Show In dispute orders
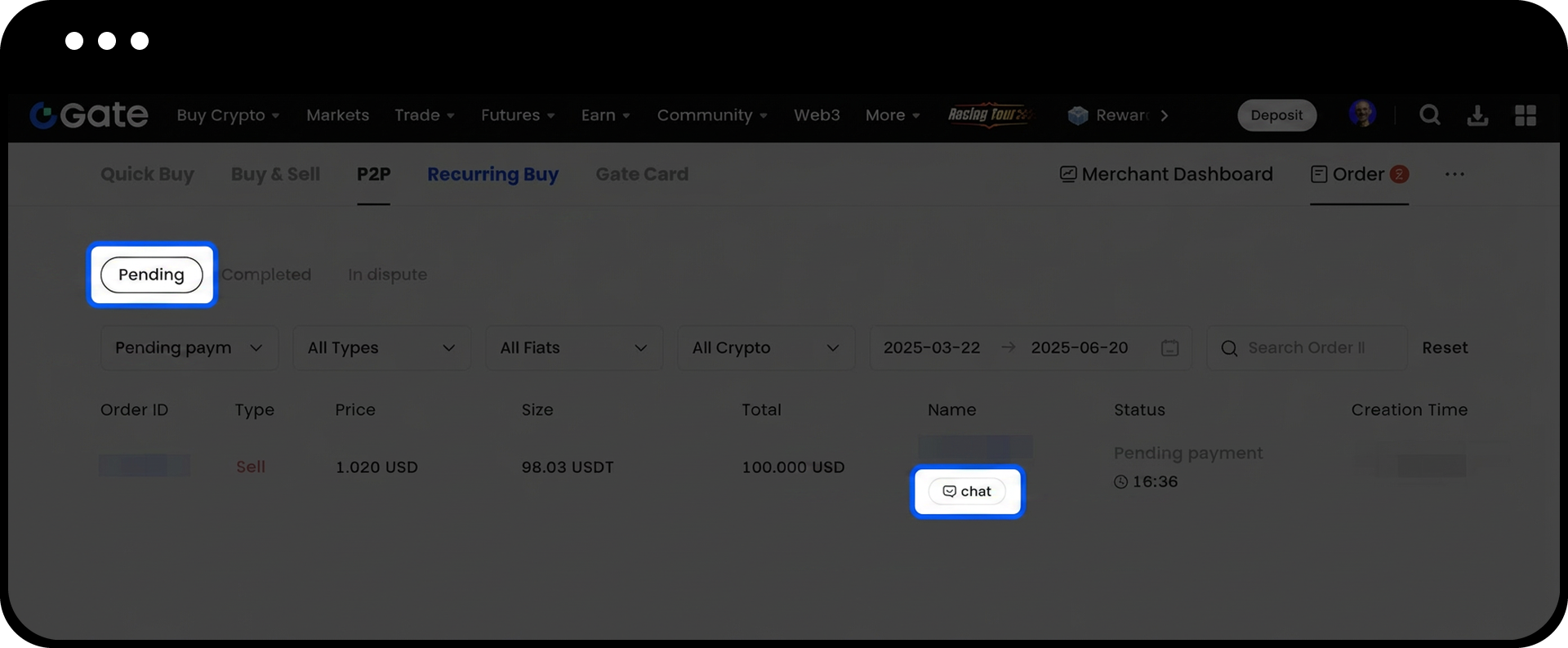Image resolution: width=1568 pixels, height=648 pixels. click(387, 275)
